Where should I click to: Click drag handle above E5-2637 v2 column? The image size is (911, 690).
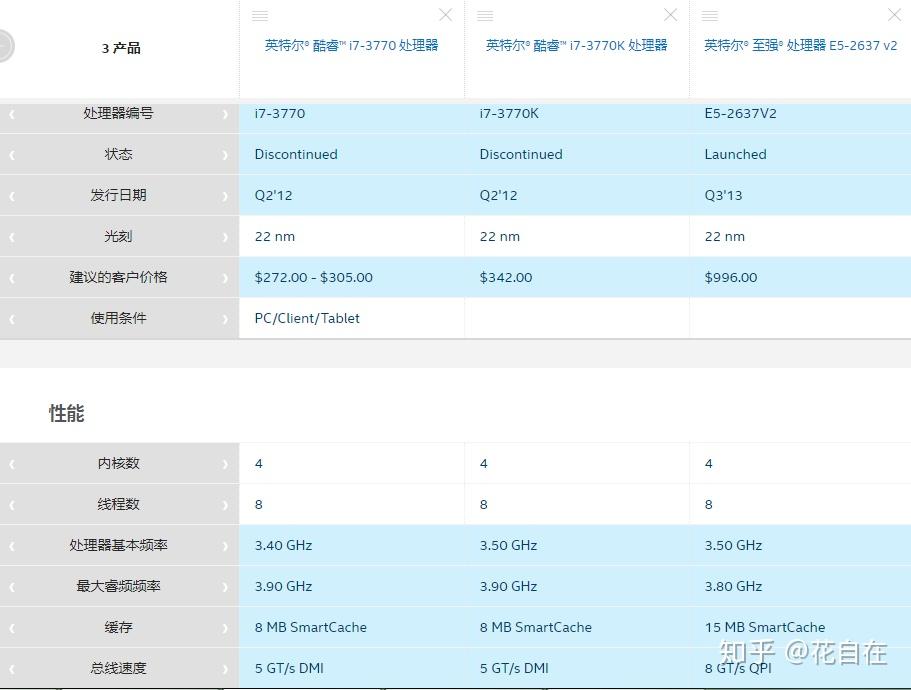point(709,16)
